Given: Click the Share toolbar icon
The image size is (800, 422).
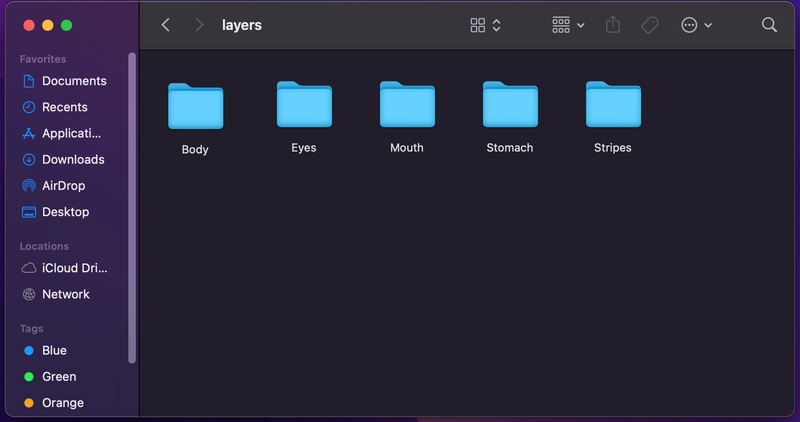Looking at the screenshot, I should [x=613, y=24].
